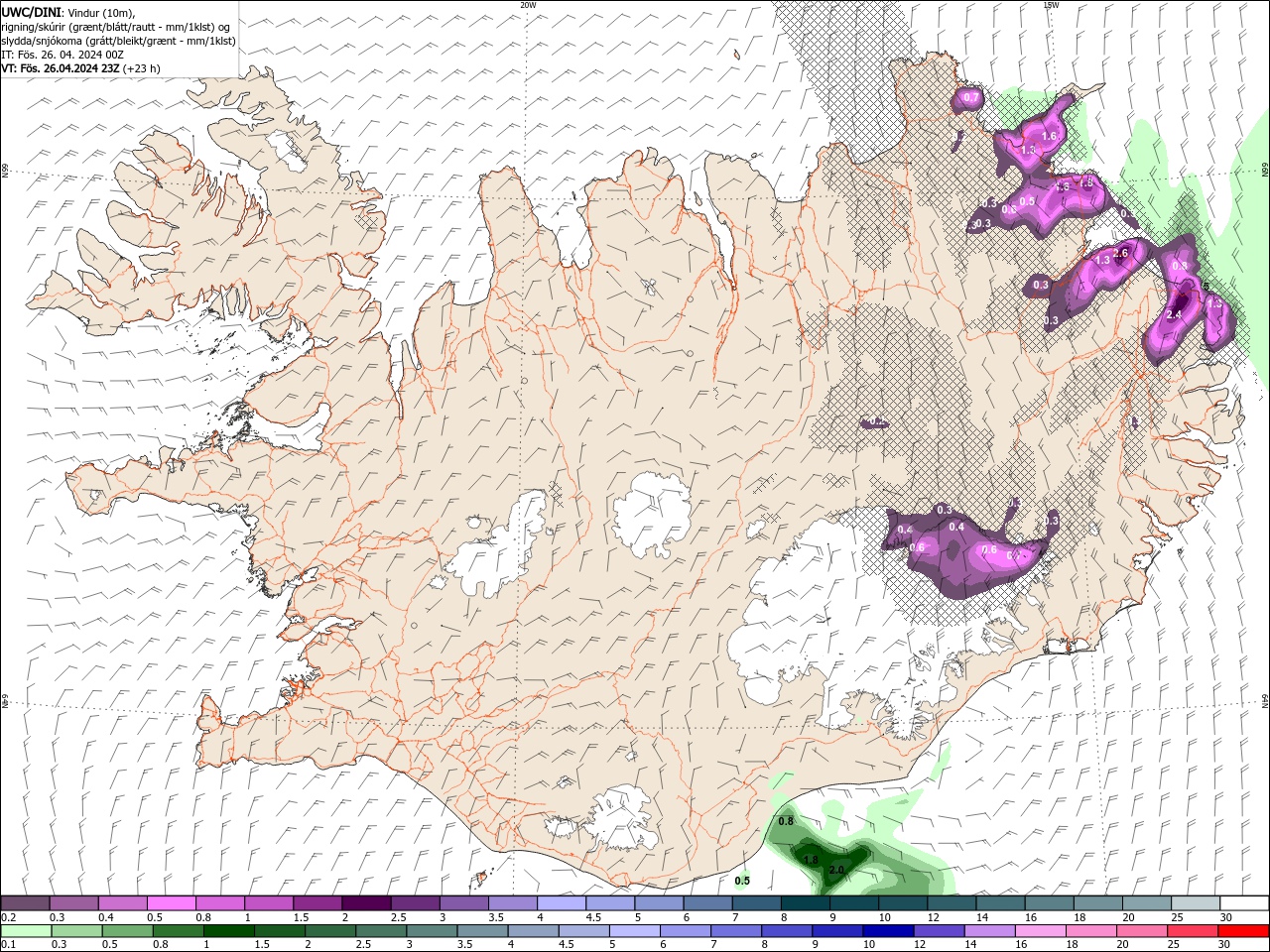Click the 0.7 snowfall value at northeast tip
The height and width of the screenshot is (952, 1270).
(x=971, y=98)
